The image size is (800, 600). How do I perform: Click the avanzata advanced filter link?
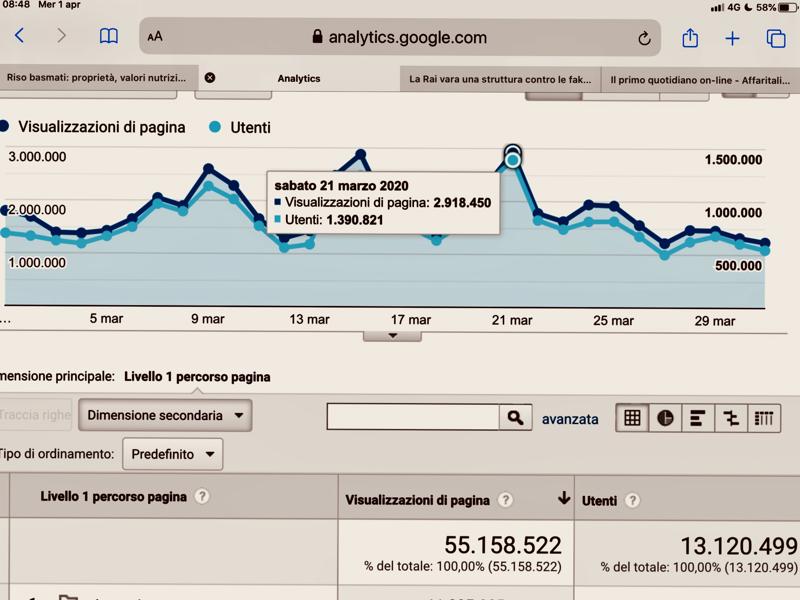(x=570, y=419)
